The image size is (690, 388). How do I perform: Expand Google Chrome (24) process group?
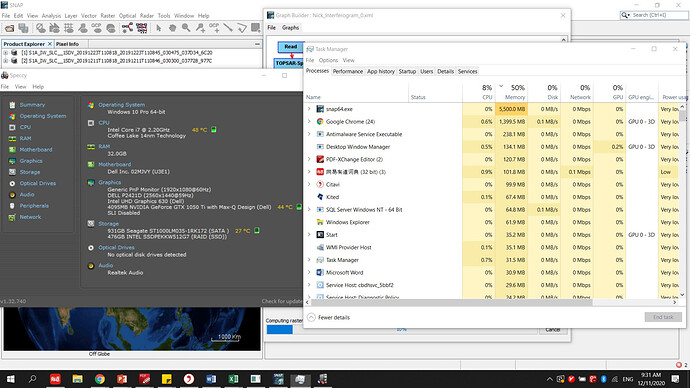tap(309, 121)
